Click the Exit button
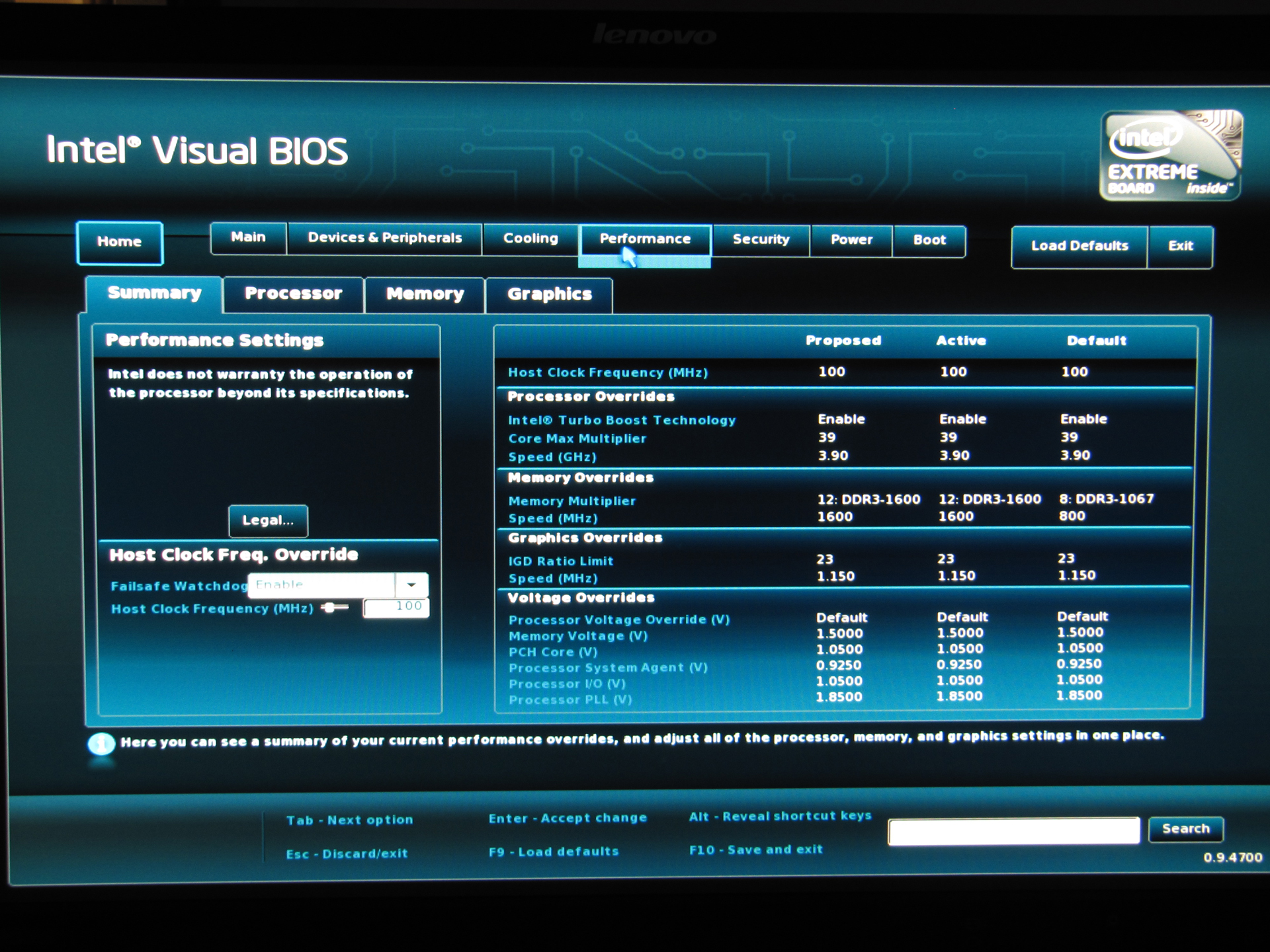1270x952 pixels. pyautogui.click(x=1180, y=247)
